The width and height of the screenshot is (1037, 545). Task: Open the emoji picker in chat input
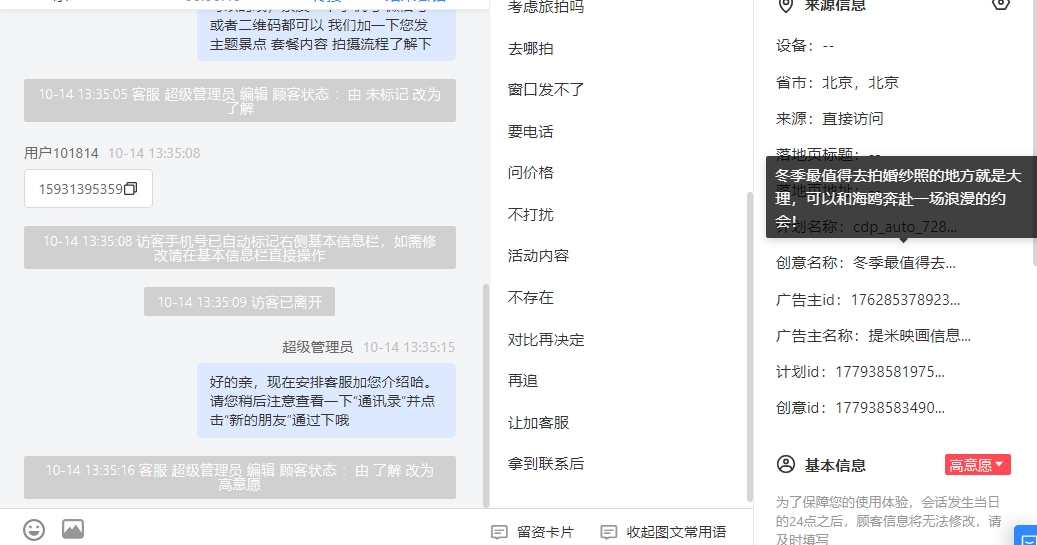coord(34,530)
